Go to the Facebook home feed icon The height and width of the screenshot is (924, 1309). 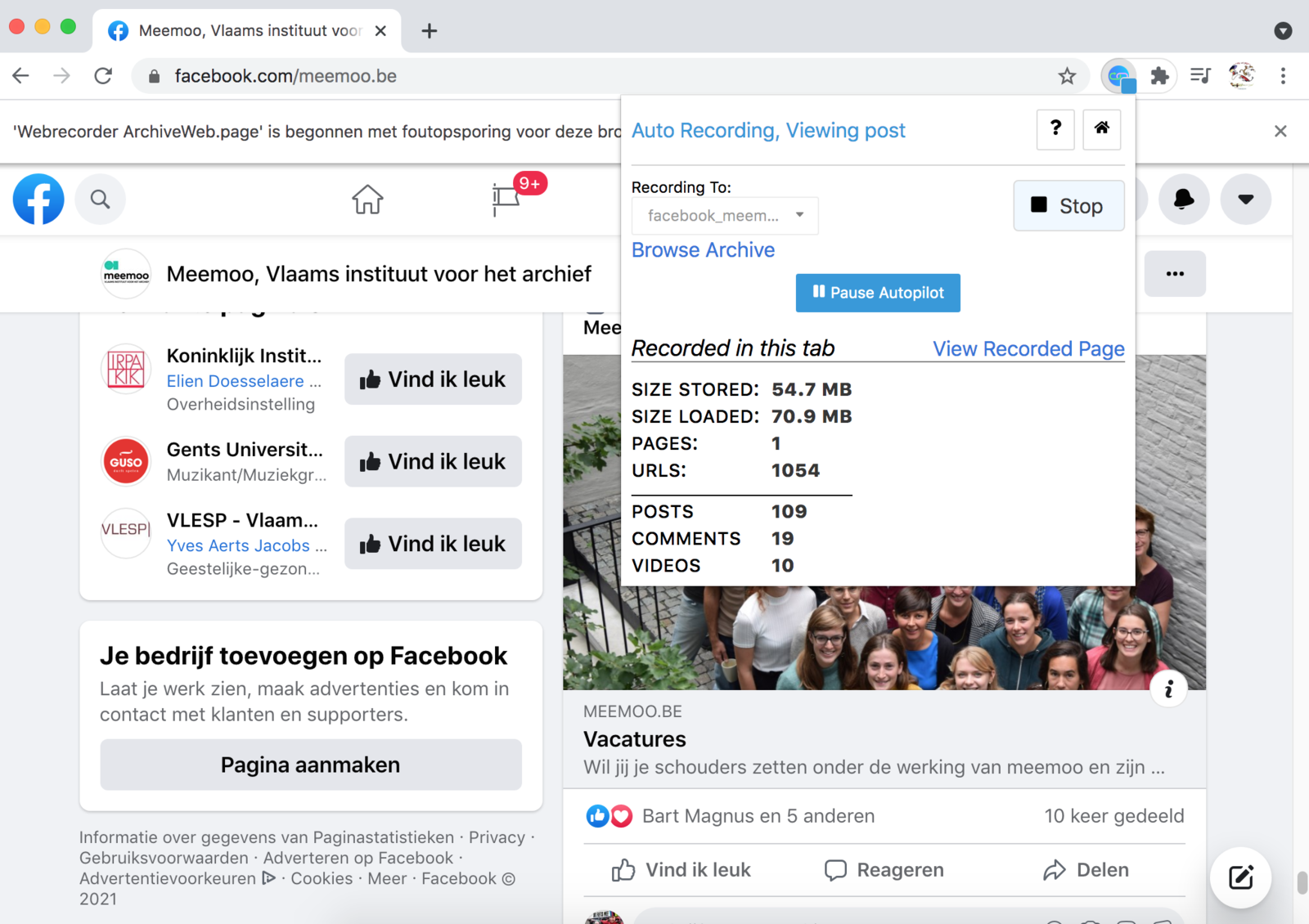tap(367, 199)
